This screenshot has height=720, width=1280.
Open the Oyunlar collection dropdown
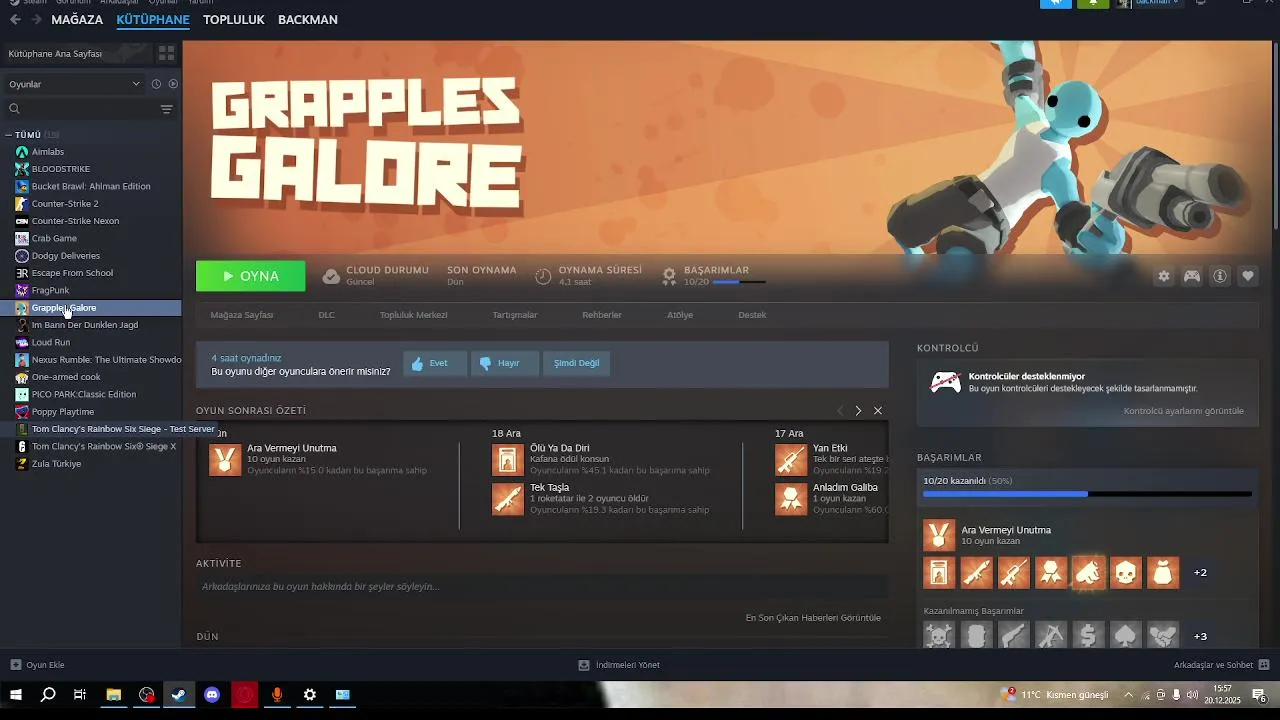74,84
